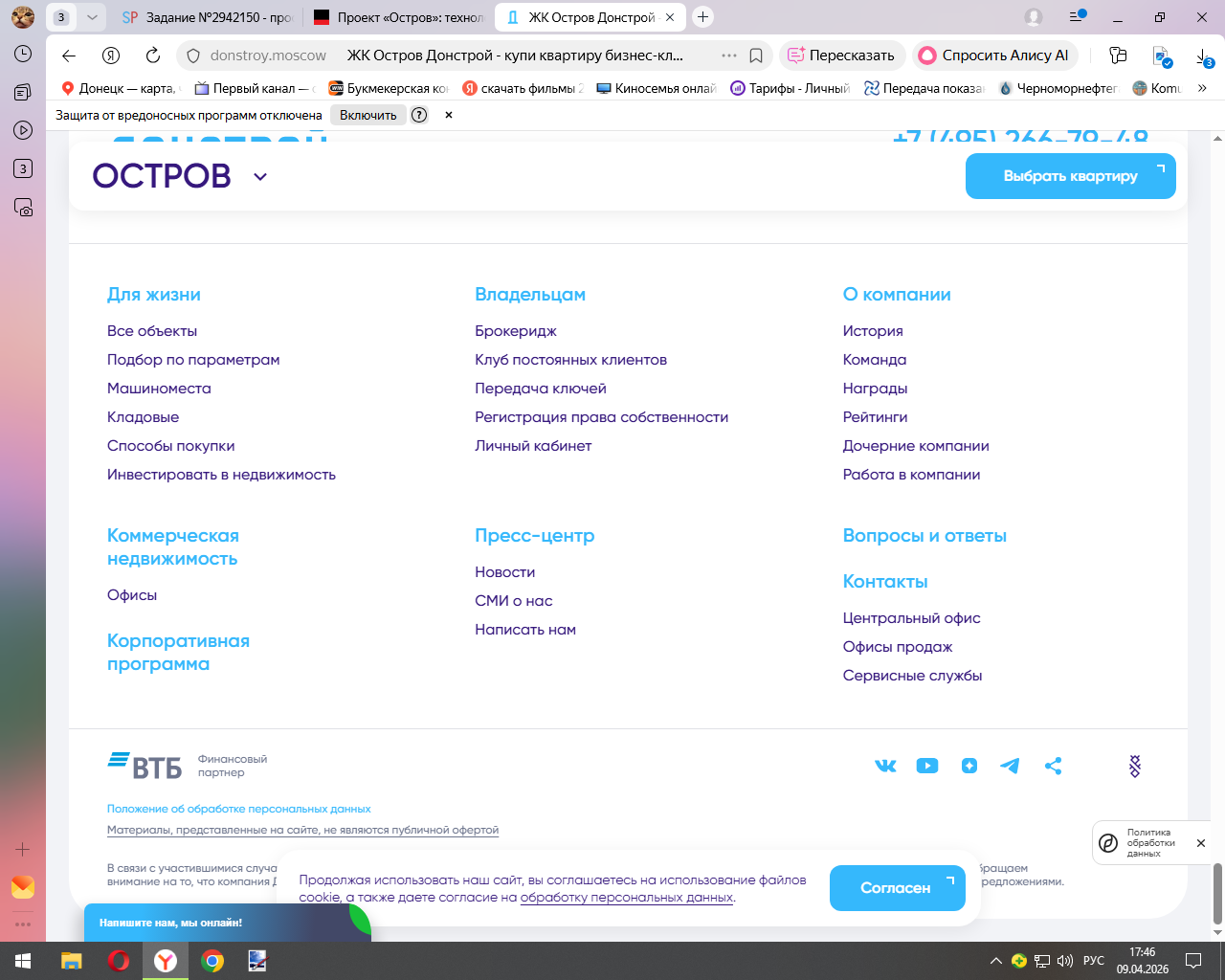The height and width of the screenshot is (980, 1225).
Task: Expand the tab groups dropdown arrow
Action: coord(91,17)
